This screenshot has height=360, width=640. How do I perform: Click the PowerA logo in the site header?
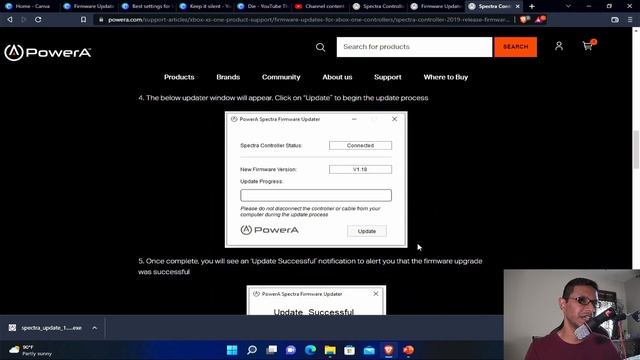click(47, 52)
